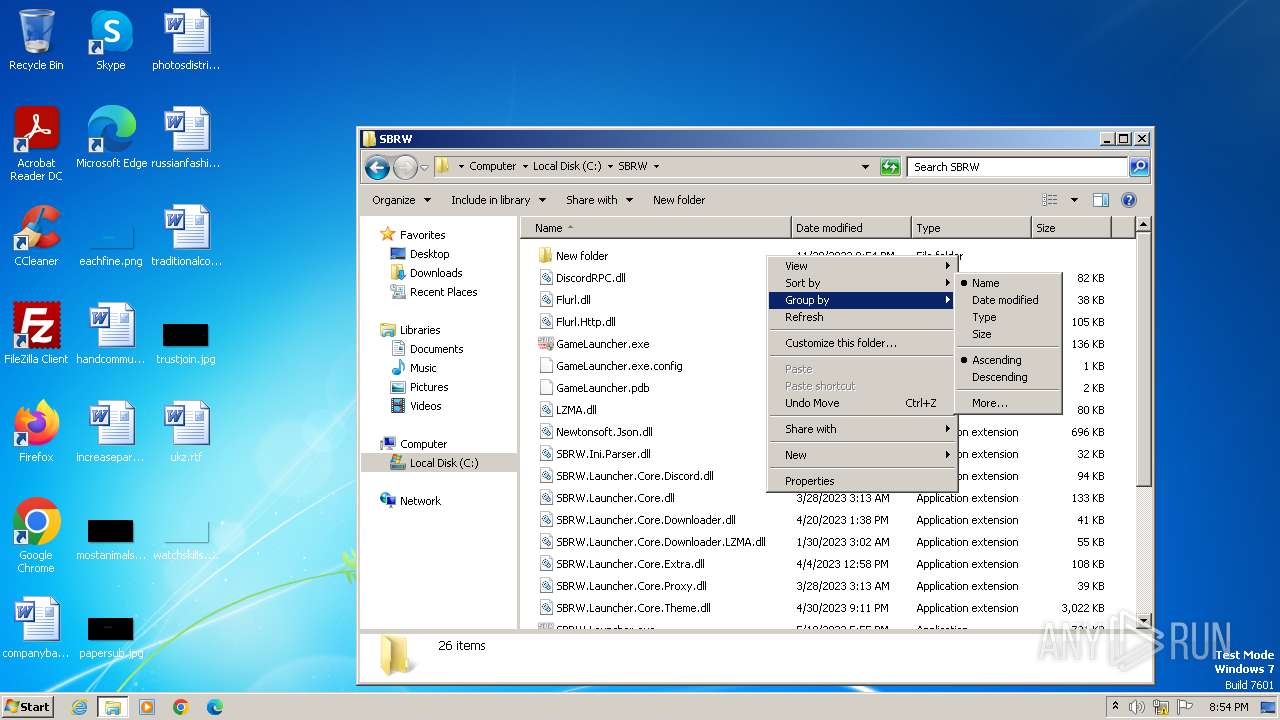The height and width of the screenshot is (720, 1280).
Task: Open CCleaner desktop shortcut
Action: pos(36,236)
